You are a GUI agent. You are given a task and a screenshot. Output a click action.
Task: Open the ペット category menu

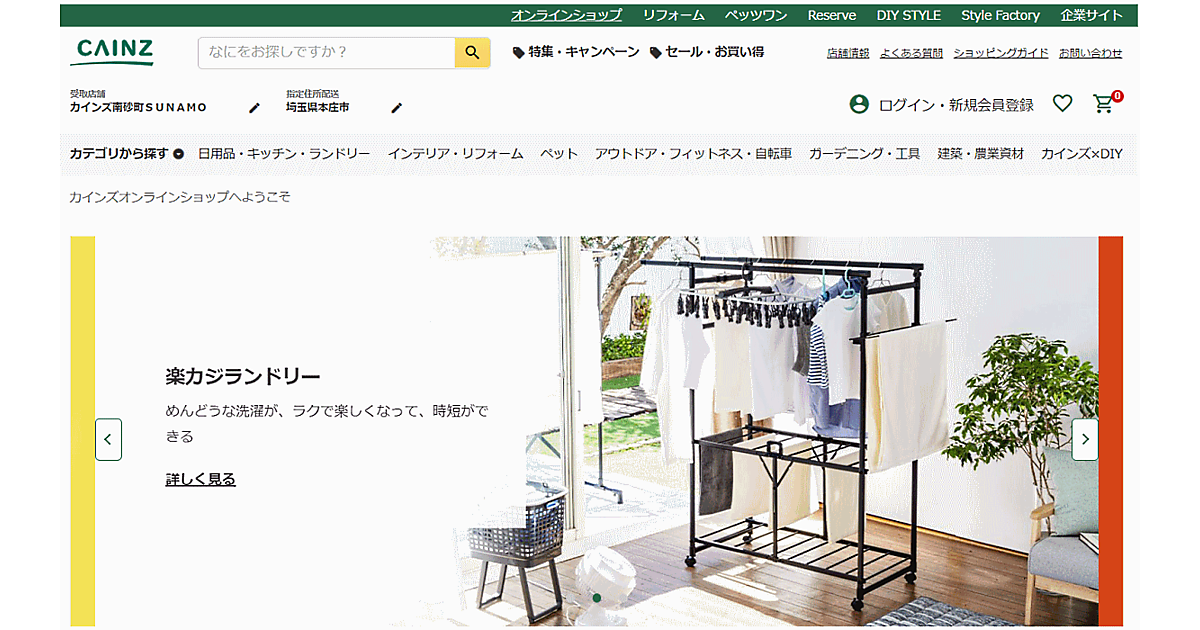559,154
